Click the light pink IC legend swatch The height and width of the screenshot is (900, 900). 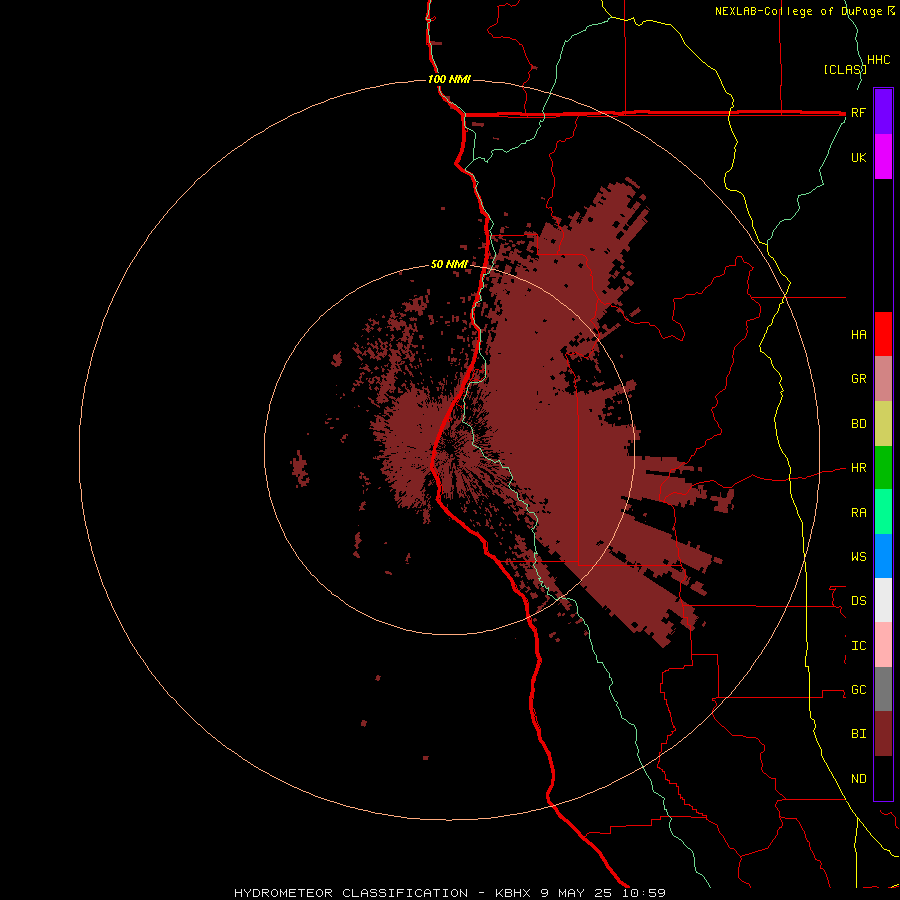click(883, 645)
